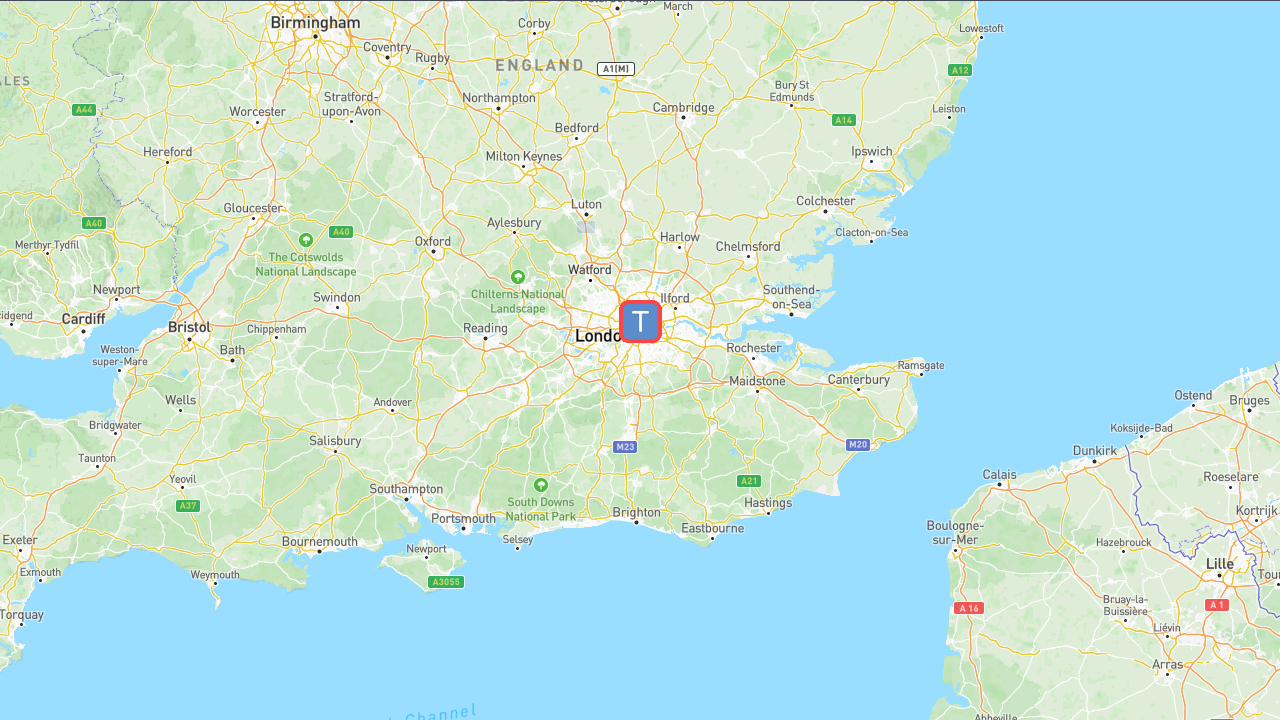
Task: Click the A16 red road shield in France
Action: (968, 608)
